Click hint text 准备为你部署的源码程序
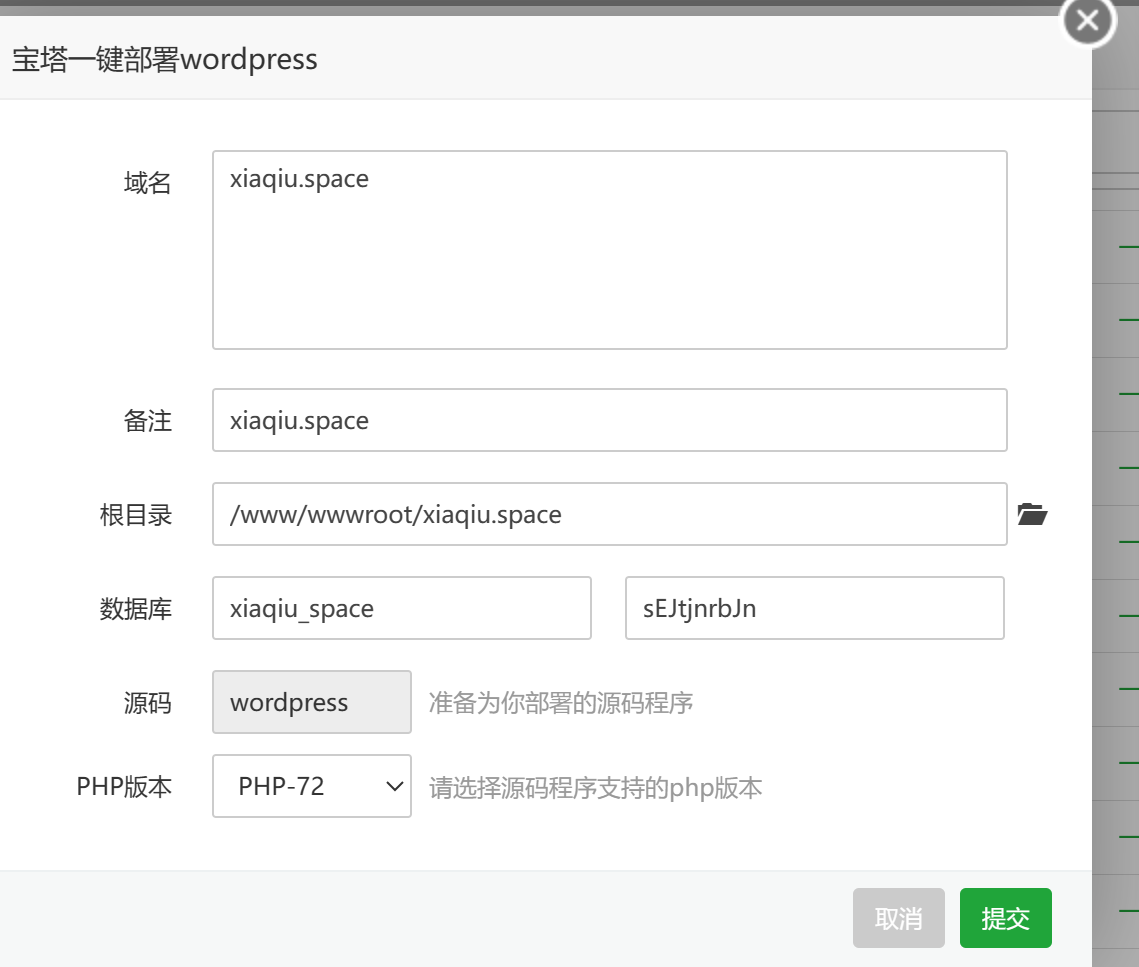 (x=561, y=703)
